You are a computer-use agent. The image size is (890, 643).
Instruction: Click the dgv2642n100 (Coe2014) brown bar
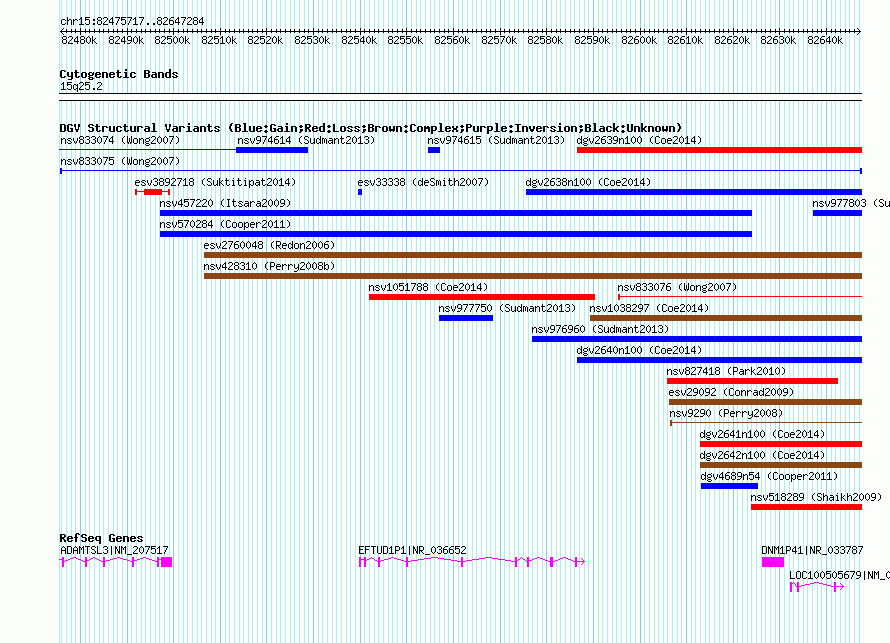(781, 465)
